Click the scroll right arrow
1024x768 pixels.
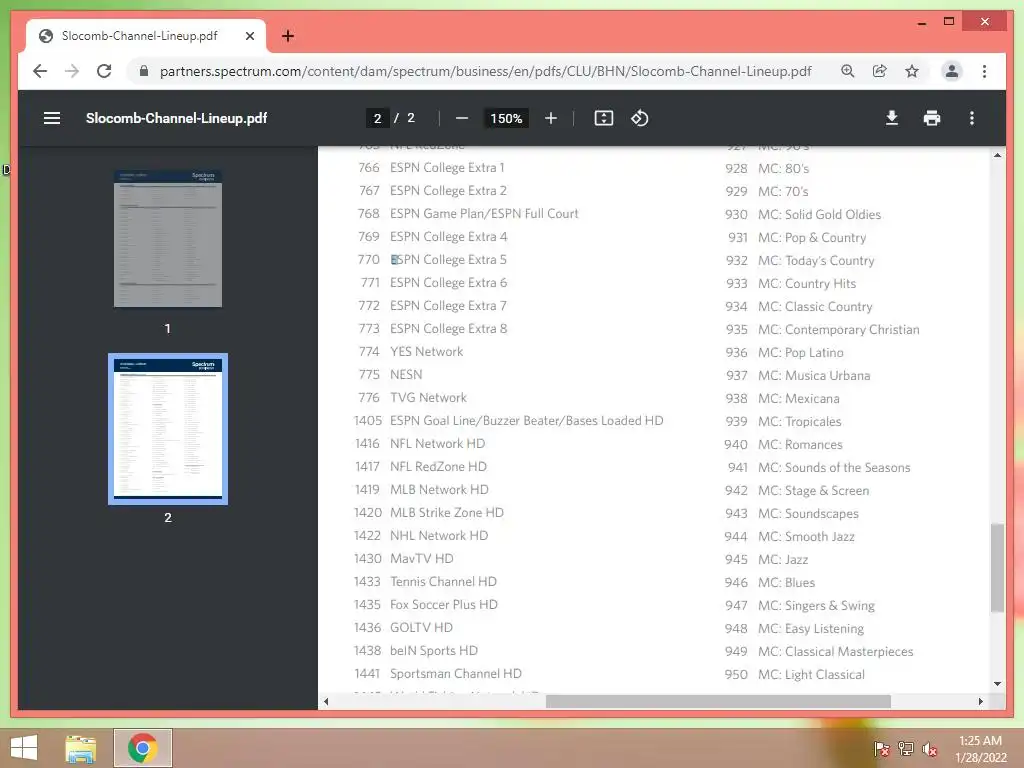click(x=980, y=701)
